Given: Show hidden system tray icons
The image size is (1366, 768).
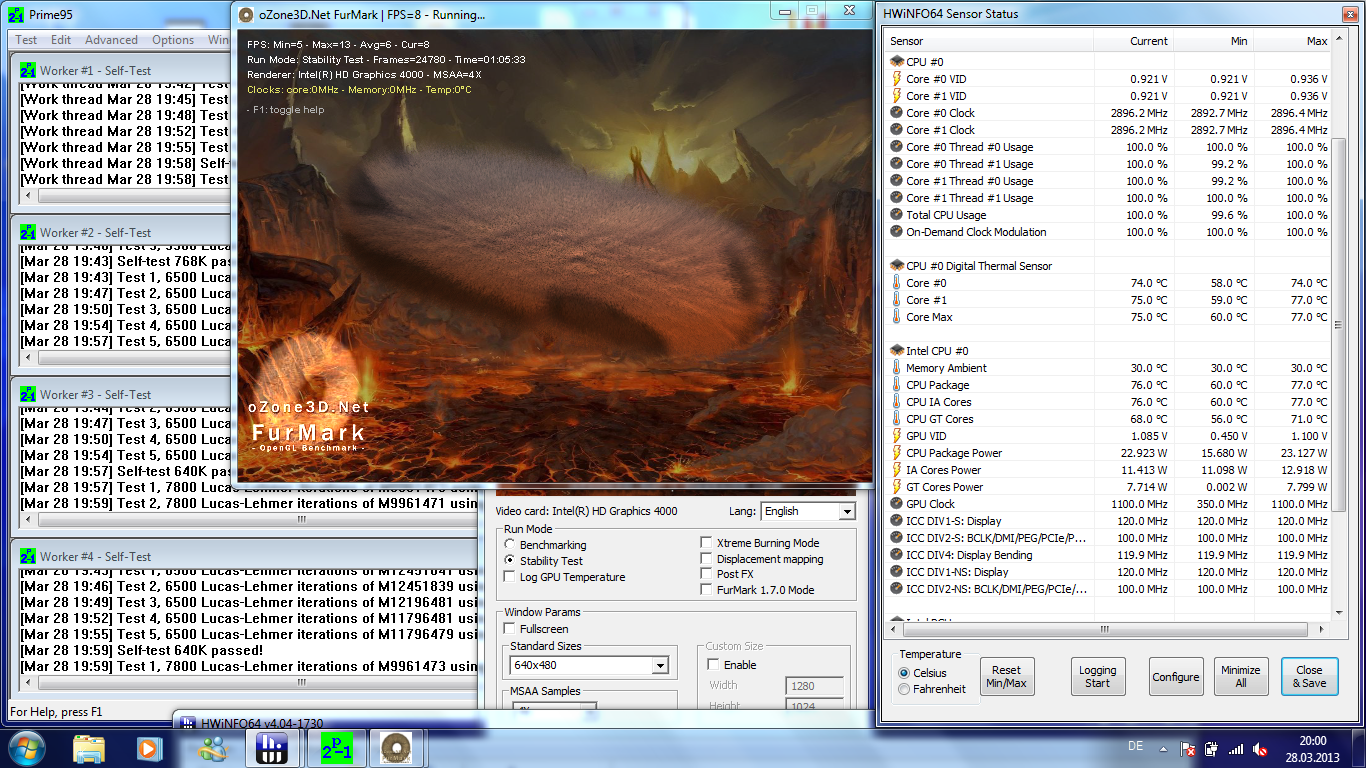Looking at the screenshot, I should [1163, 748].
